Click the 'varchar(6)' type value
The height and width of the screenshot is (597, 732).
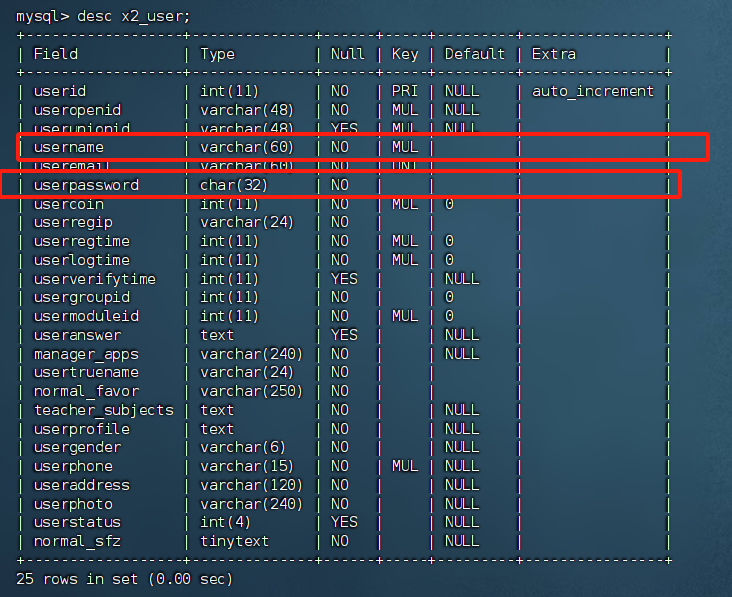(x=242, y=448)
